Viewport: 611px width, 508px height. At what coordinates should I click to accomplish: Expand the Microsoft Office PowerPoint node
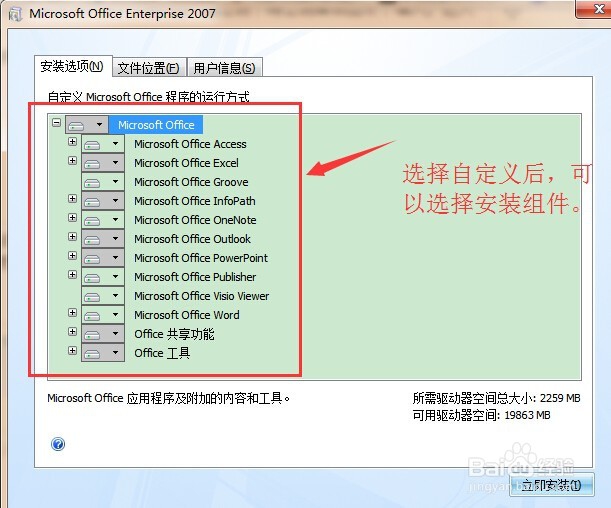coord(72,256)
